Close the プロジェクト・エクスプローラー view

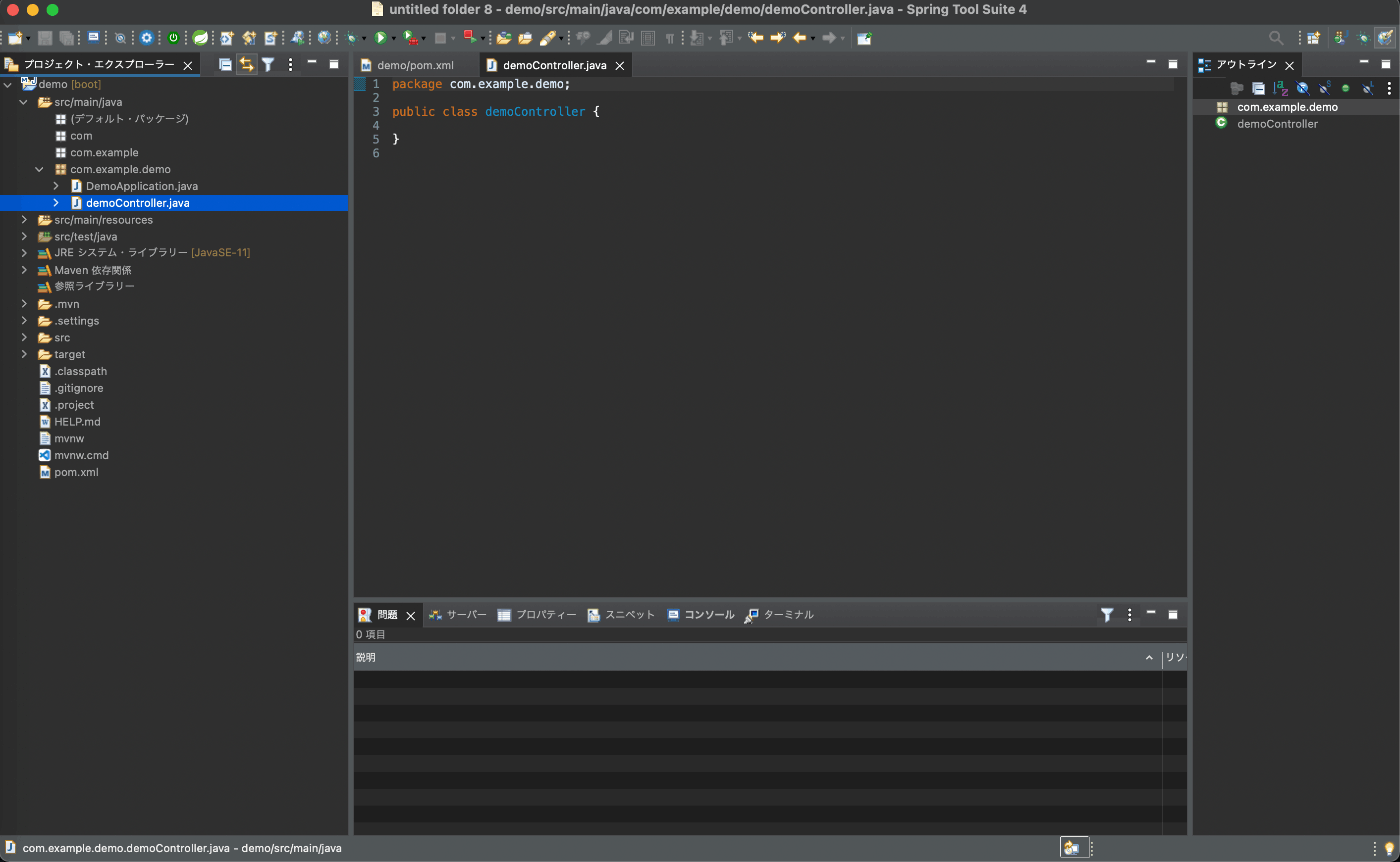[x=188, y=65]
